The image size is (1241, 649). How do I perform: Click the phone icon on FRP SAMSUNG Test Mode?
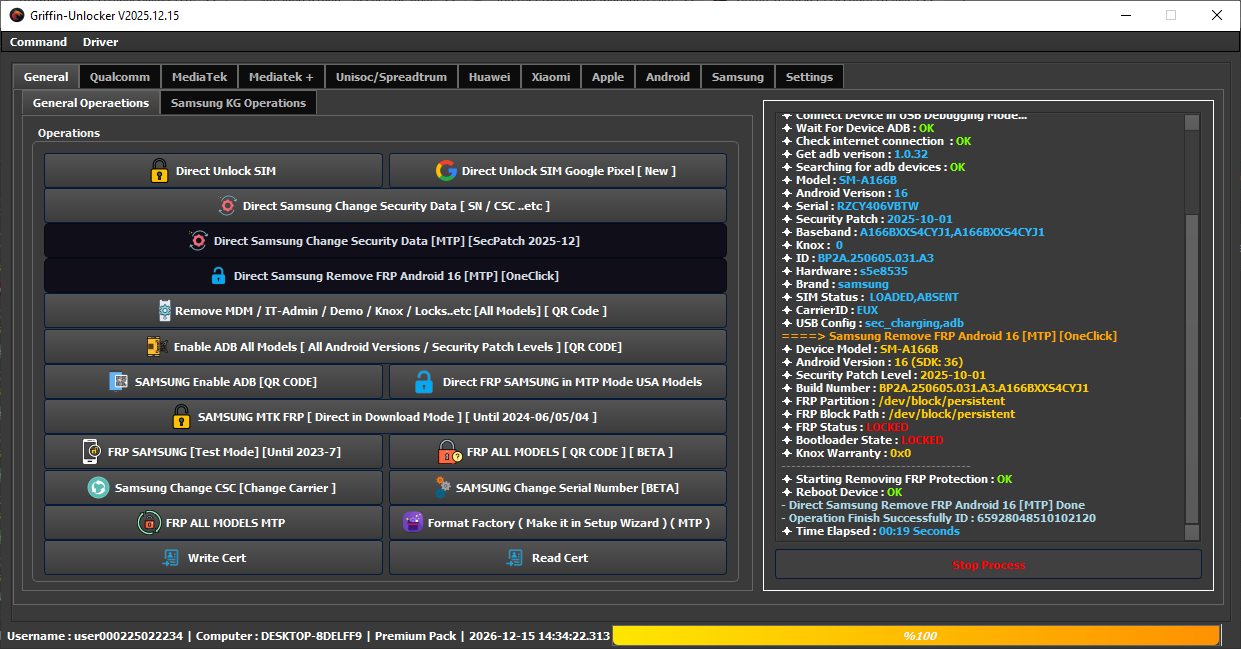tap(91, 452)
